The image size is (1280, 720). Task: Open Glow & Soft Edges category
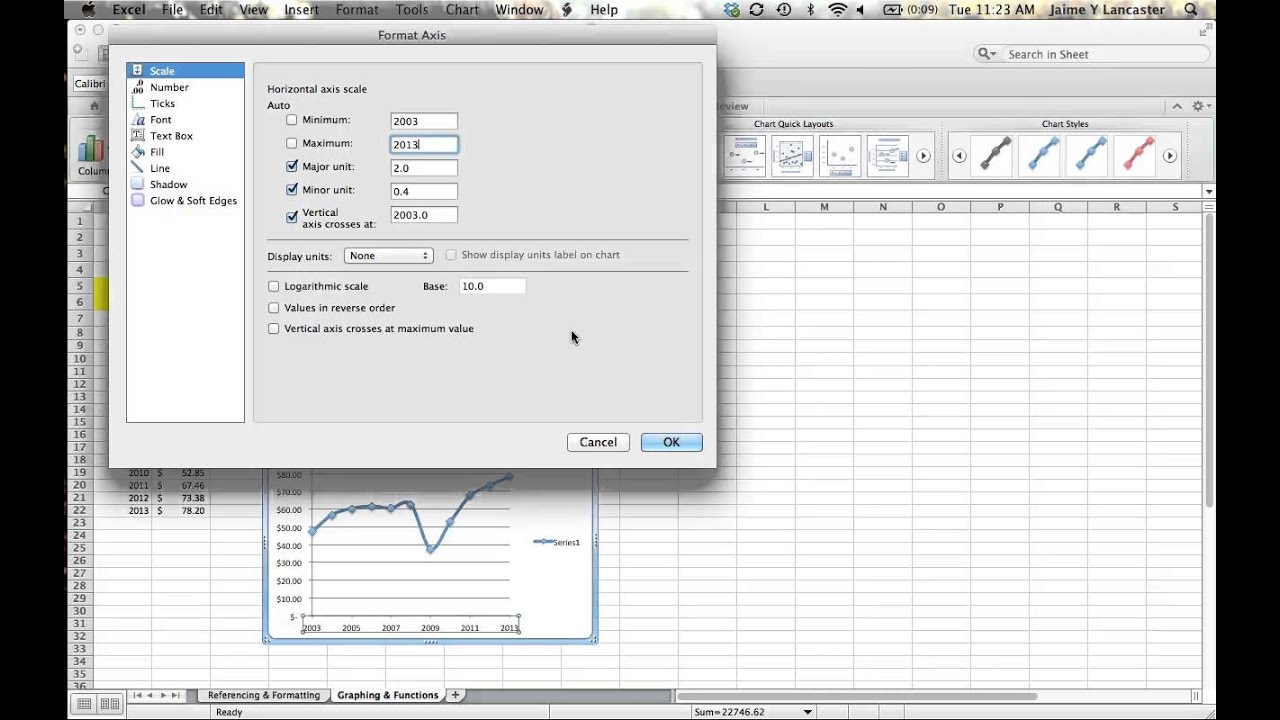(x=193, y=200)
